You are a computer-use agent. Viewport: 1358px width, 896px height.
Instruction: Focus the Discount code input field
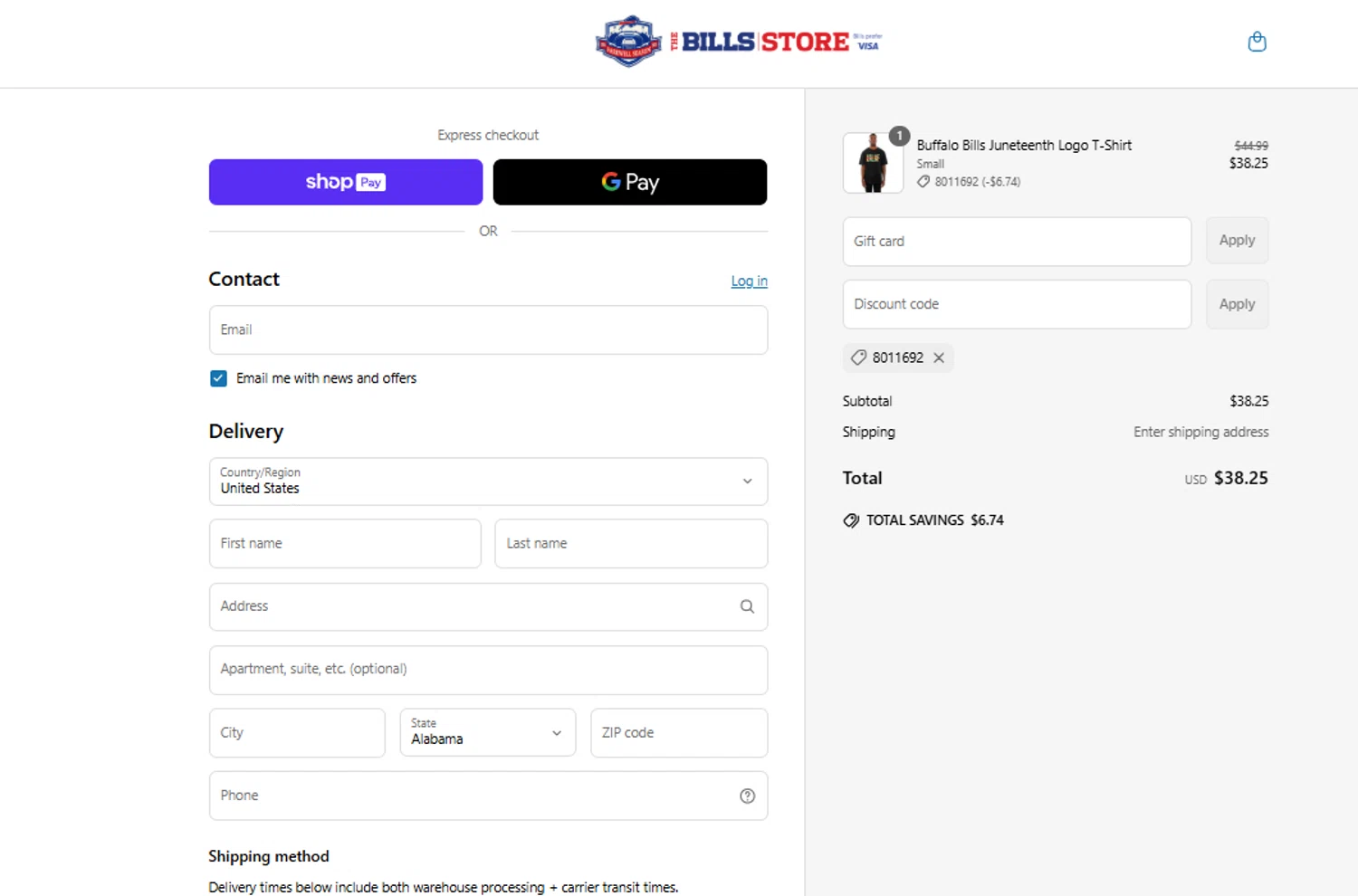point(1017,304)
